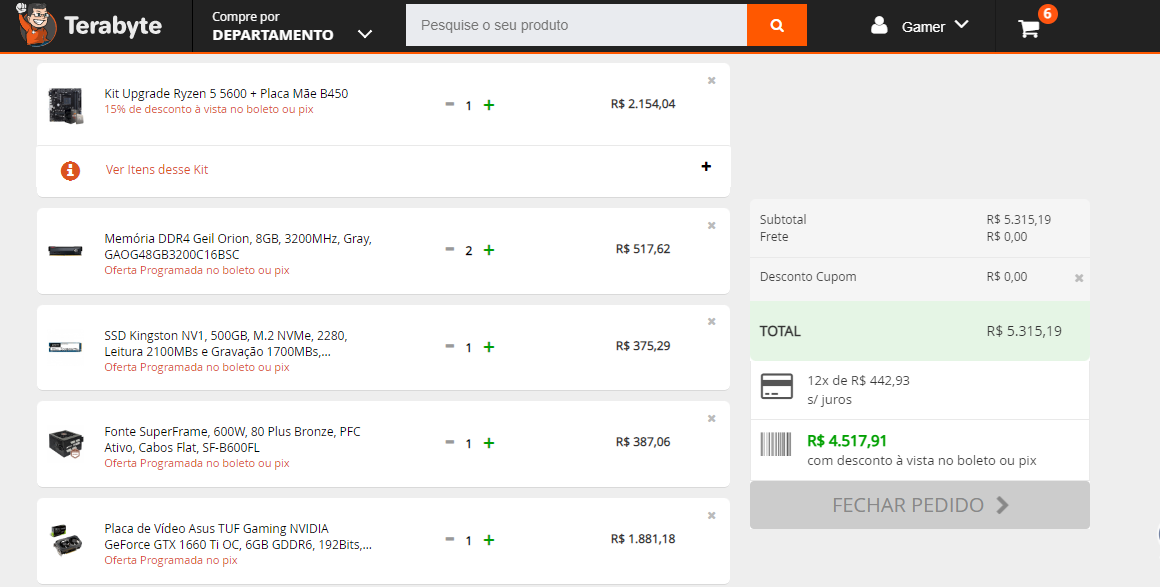Decrease quantity of SSD Kingston NV1
1160x587 pixels.
click(450, 346)
